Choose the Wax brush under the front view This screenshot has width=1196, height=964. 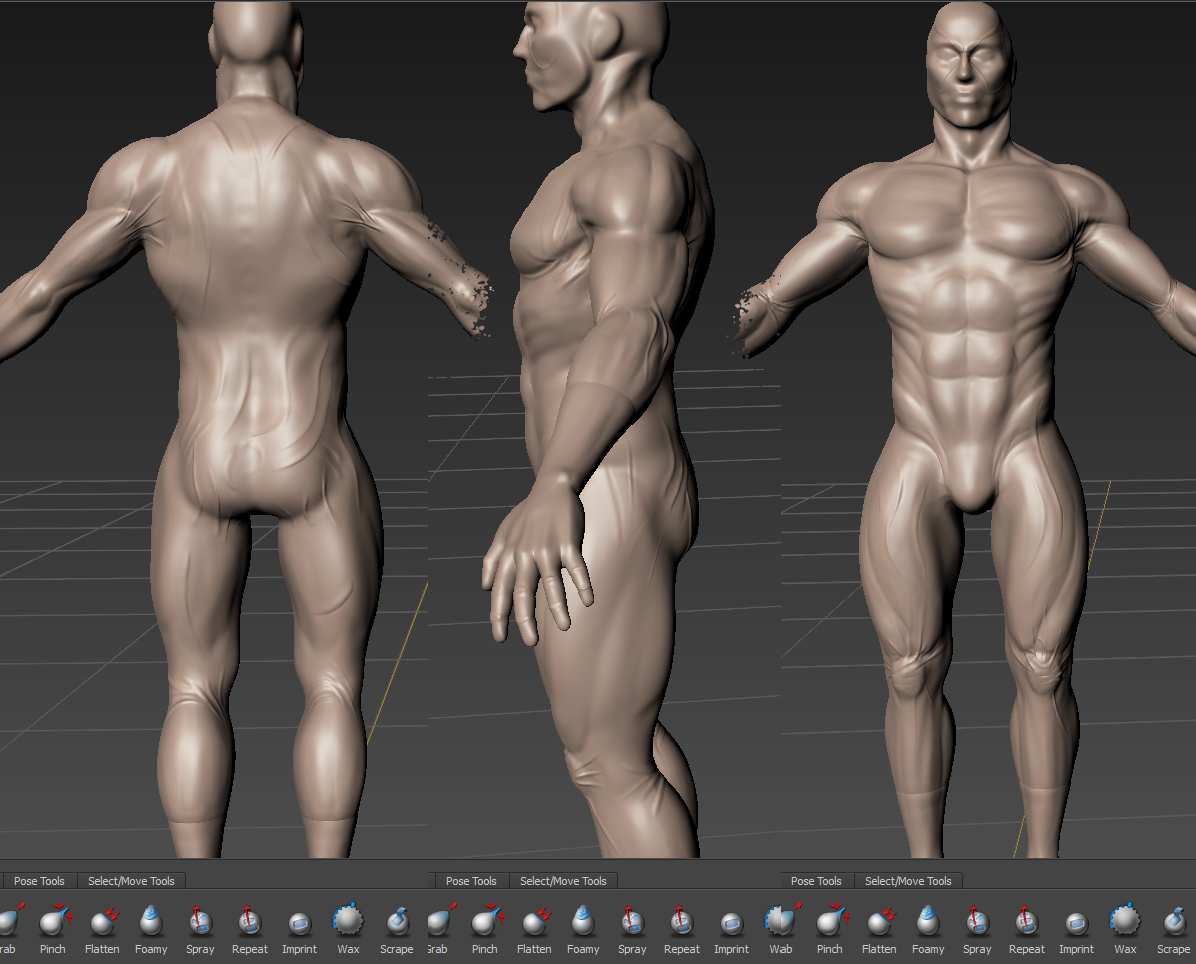1125,928
